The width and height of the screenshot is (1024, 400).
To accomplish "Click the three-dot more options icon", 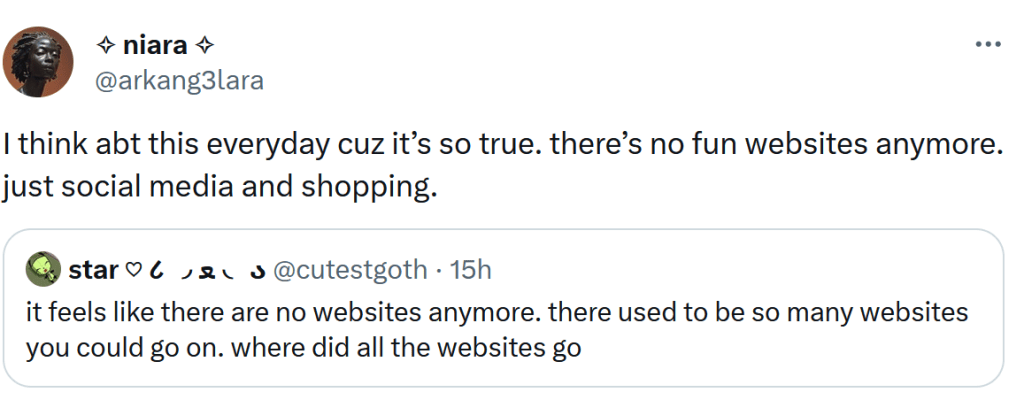I will point(987,45).
